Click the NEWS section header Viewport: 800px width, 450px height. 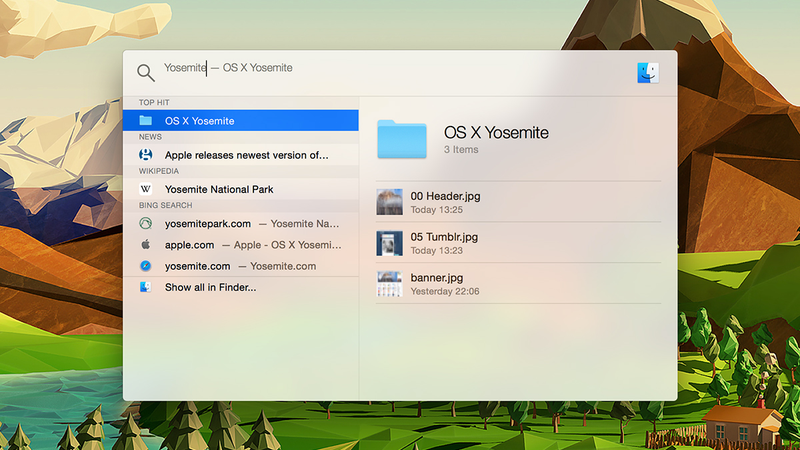[150, 137]
